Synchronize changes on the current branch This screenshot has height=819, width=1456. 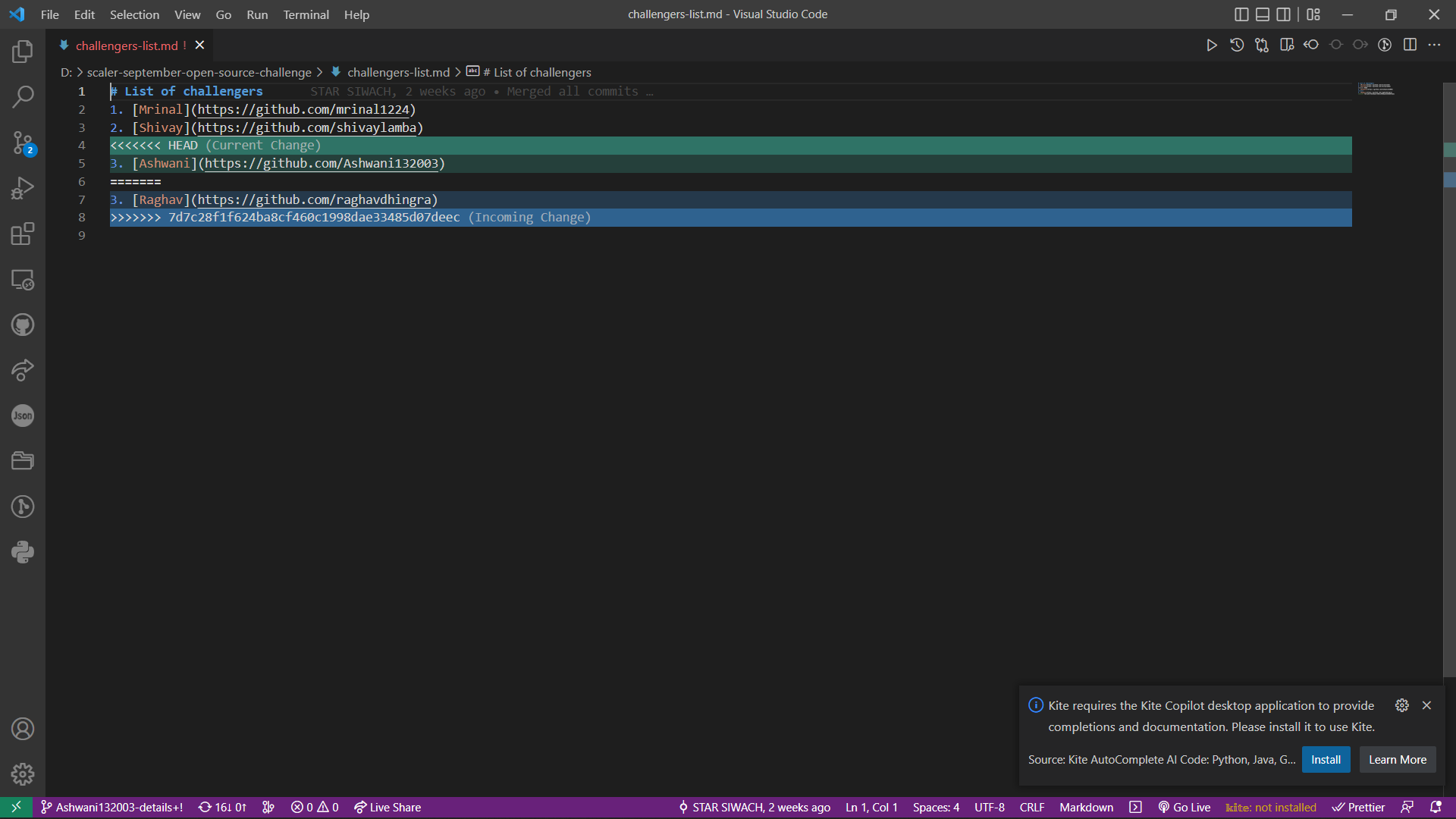[x=221, y=807]
